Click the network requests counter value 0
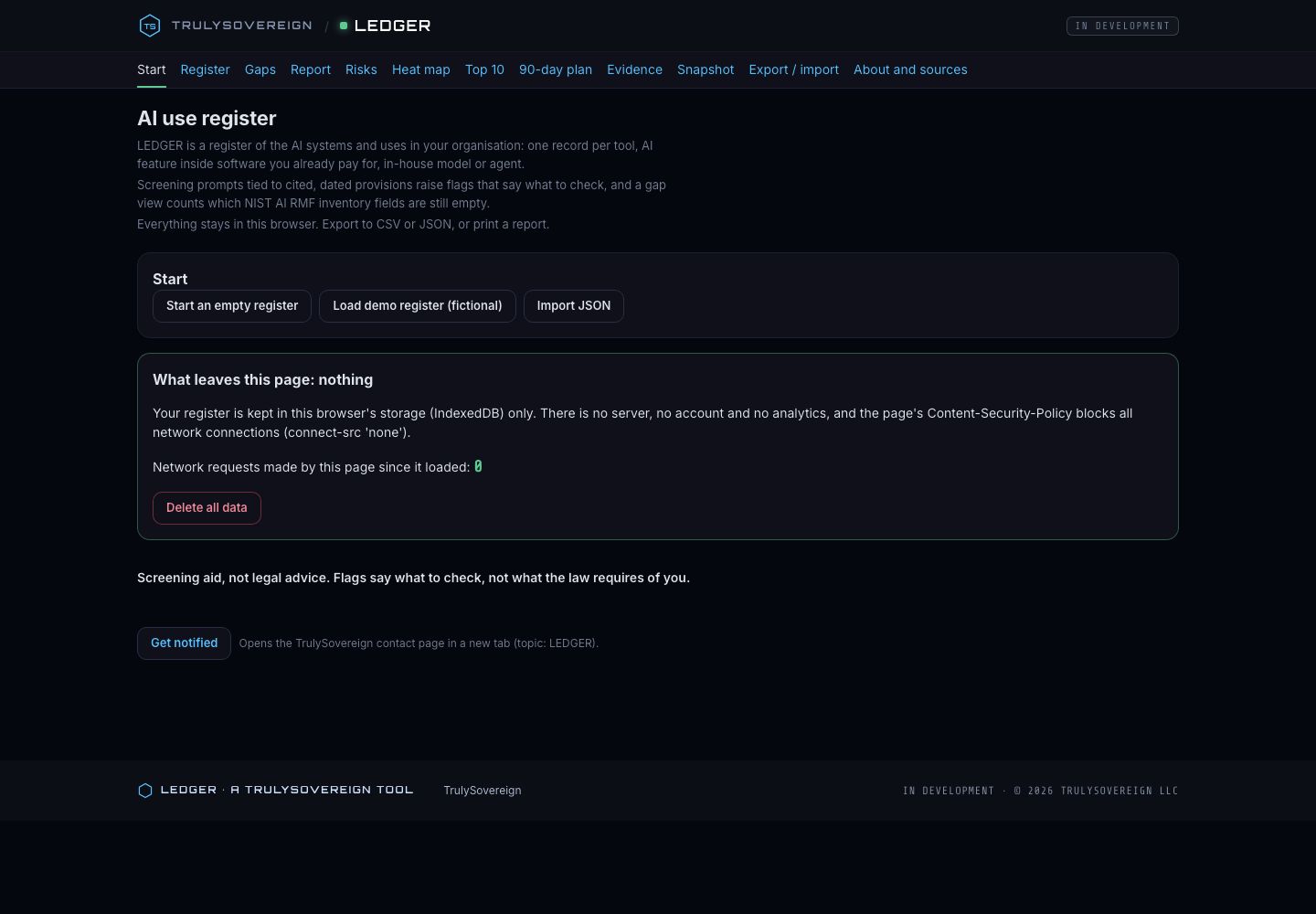The width and height of the screenshot is (1316, 914). point(478,467)
